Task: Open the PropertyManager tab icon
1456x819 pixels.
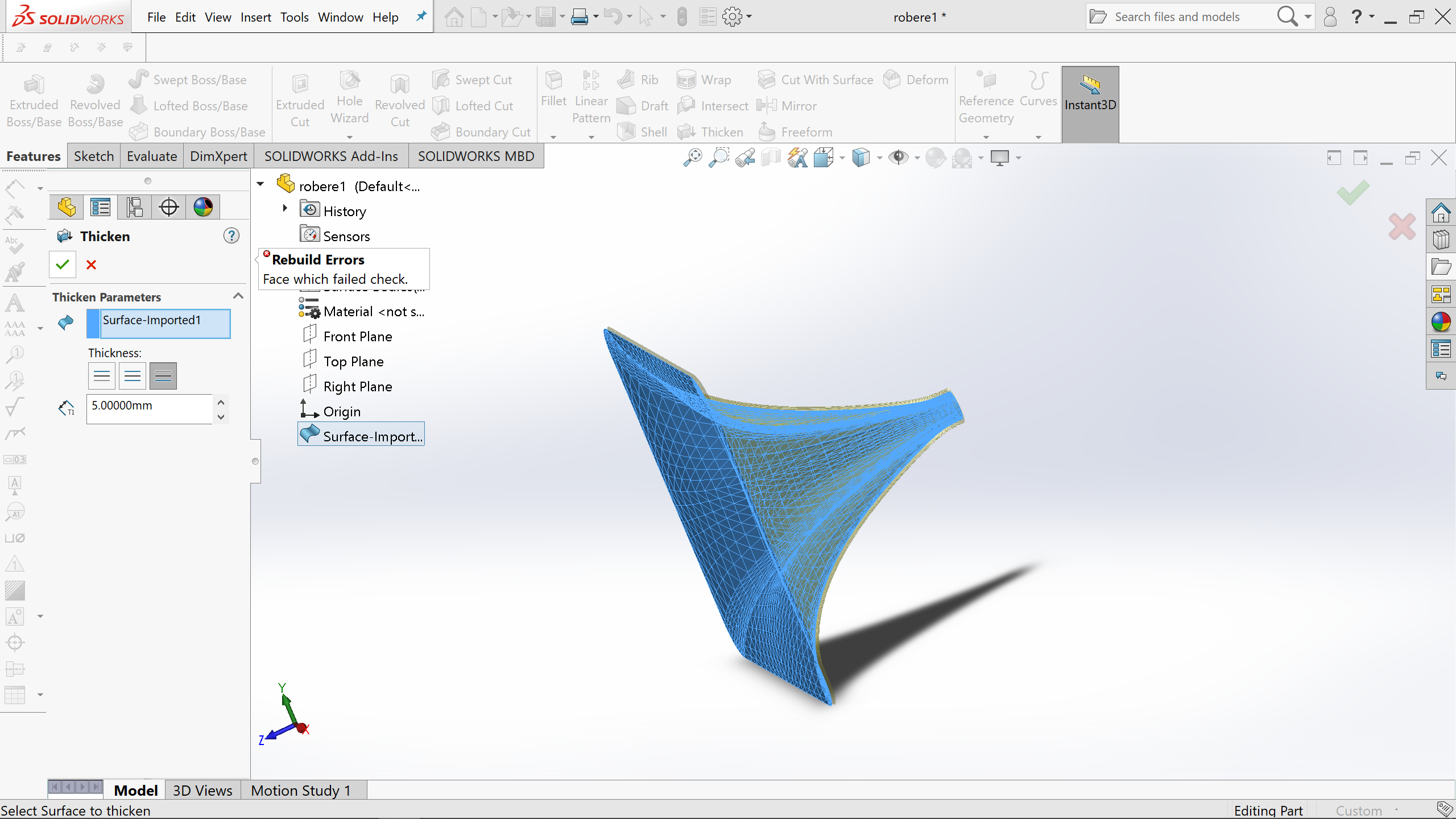Action: 101,207
